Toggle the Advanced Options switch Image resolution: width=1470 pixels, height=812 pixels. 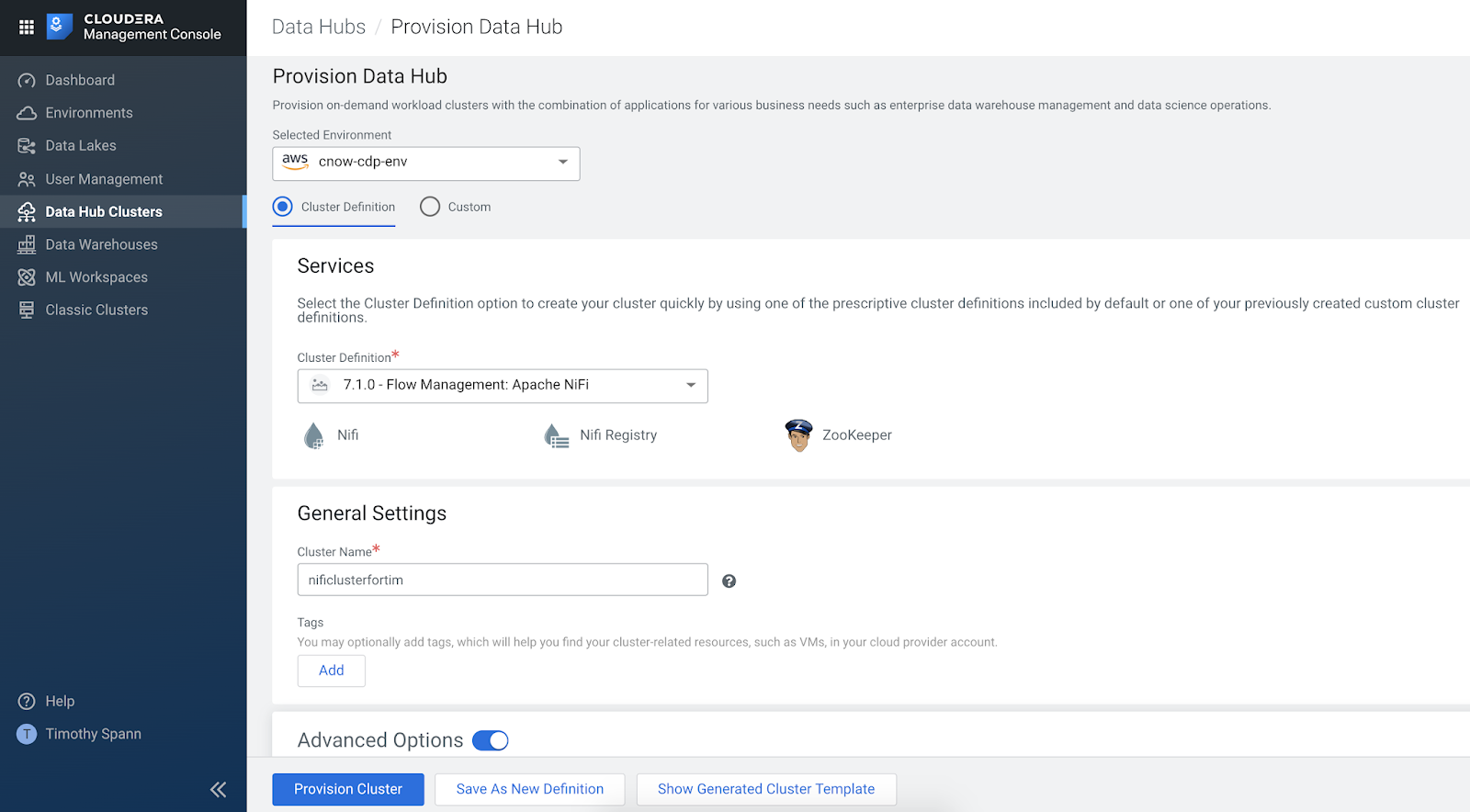[491, 740]
